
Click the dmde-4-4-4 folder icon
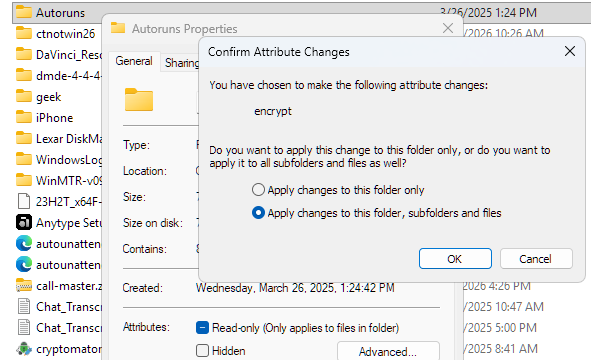pyautogui.click(x=24, y=75)
